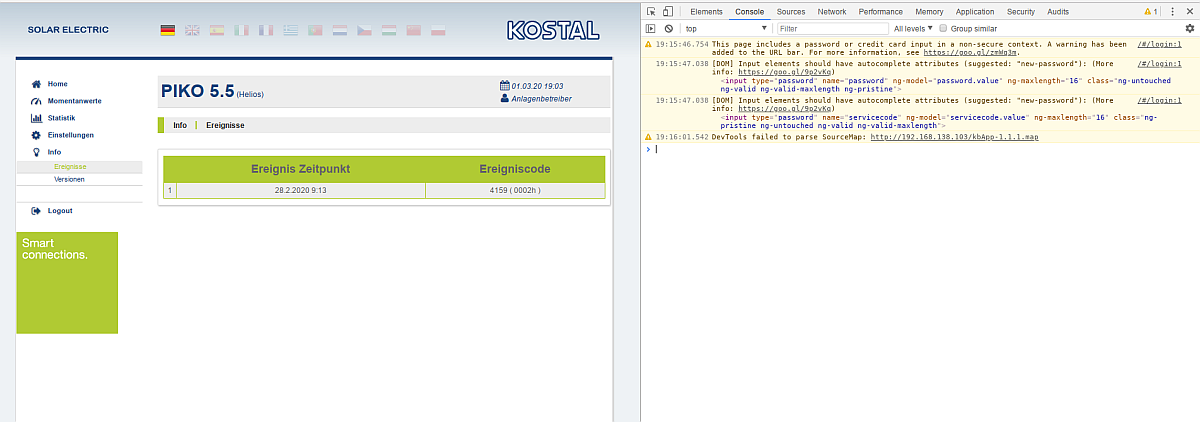This screenshot has width=1200, height=422.
Task: Open /#/login:1 source link at 19:15:46.754
Action: pyautogui.click(x=1160, y=44)
